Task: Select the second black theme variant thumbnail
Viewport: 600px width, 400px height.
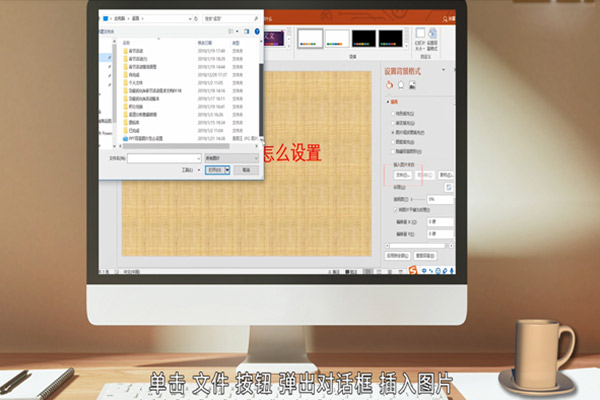Action: pyautogui.click(x=391, y=38)
